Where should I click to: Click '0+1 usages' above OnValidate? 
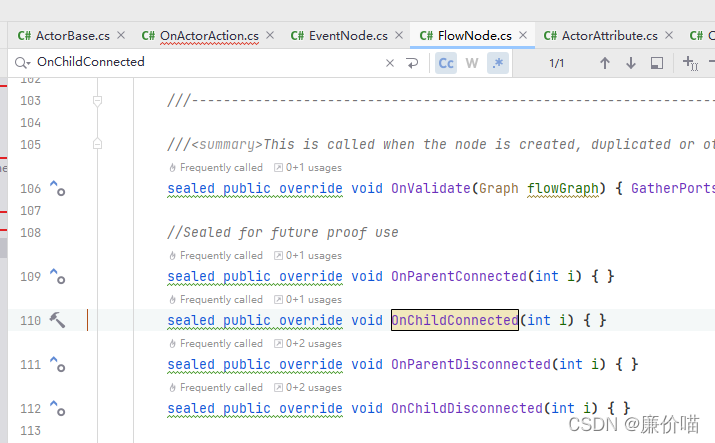[x=308, y=168]
